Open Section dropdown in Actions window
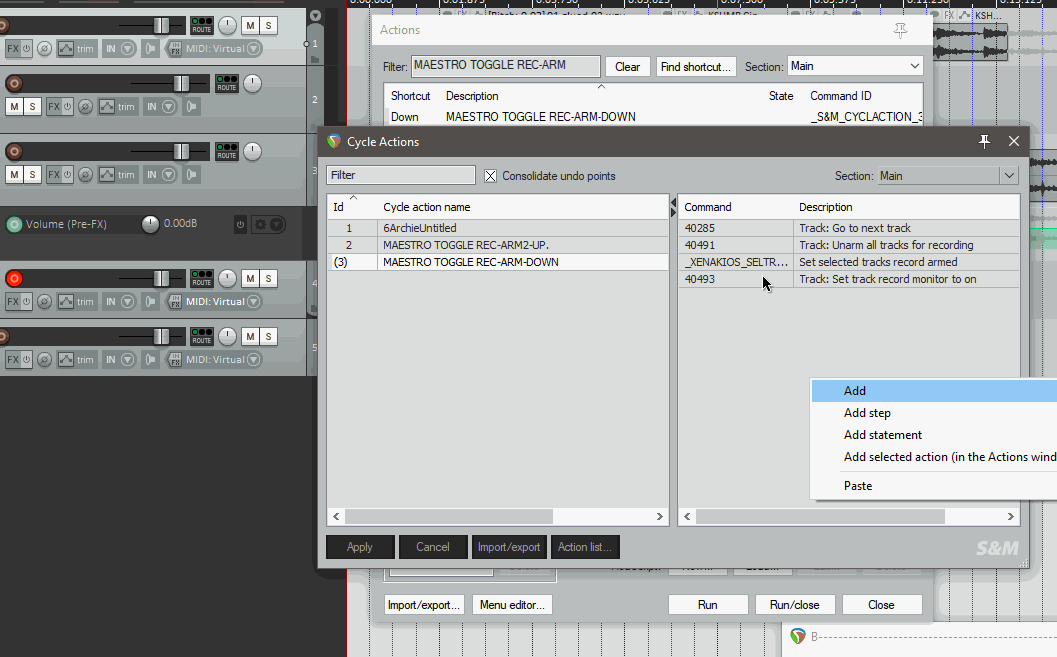 tap(855, 66)
